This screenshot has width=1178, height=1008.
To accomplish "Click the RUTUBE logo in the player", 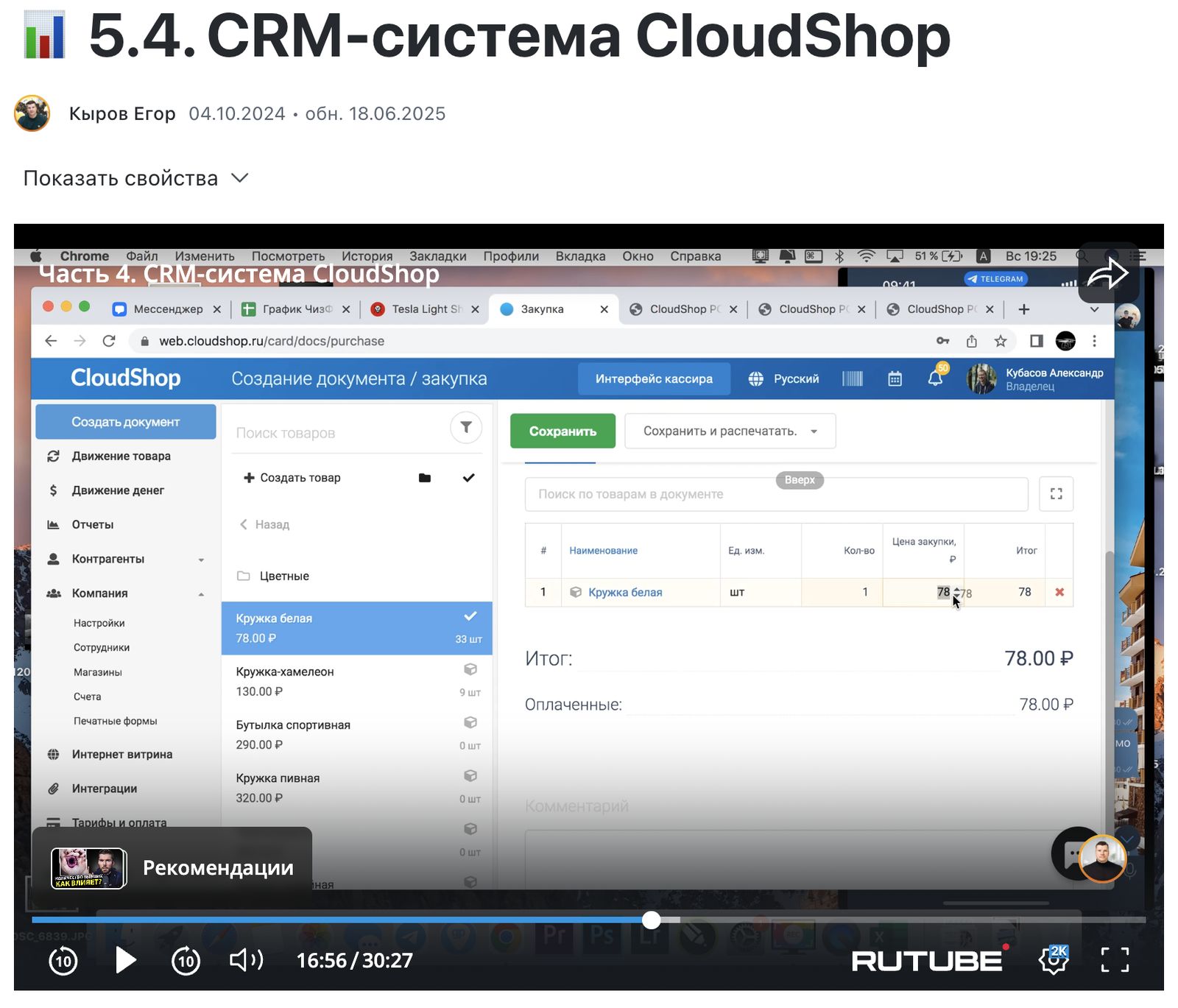I will tap(929, 960).
